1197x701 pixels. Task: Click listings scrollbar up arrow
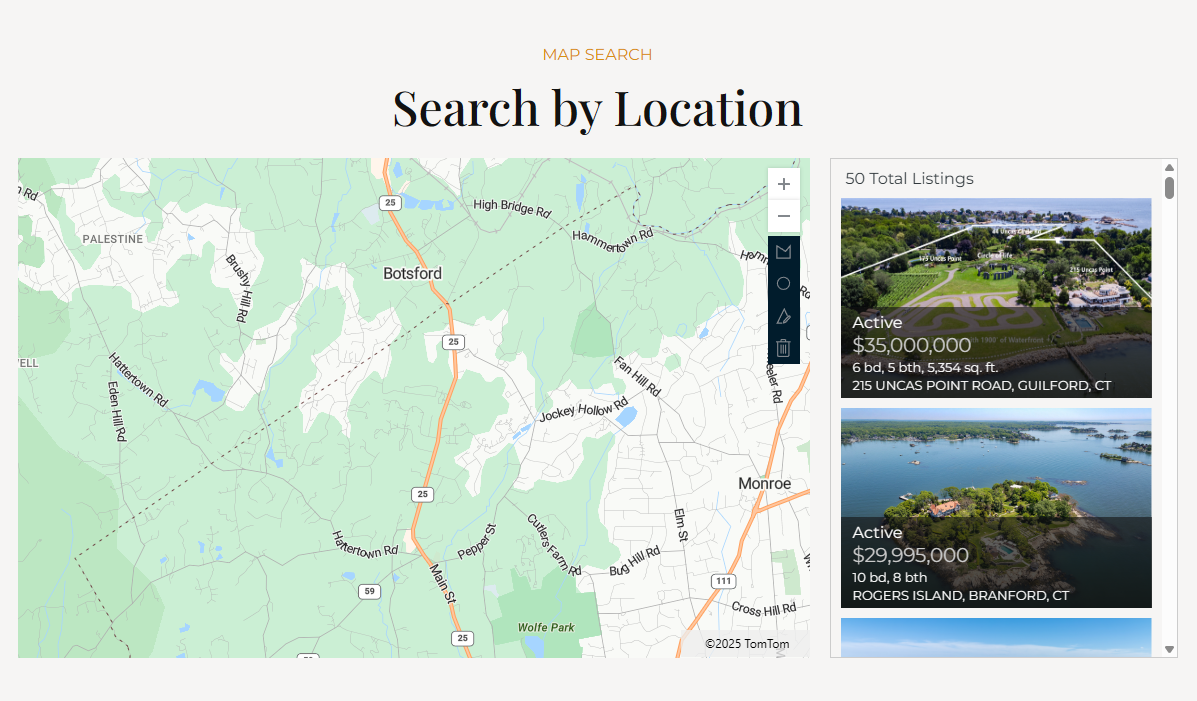1169,167
